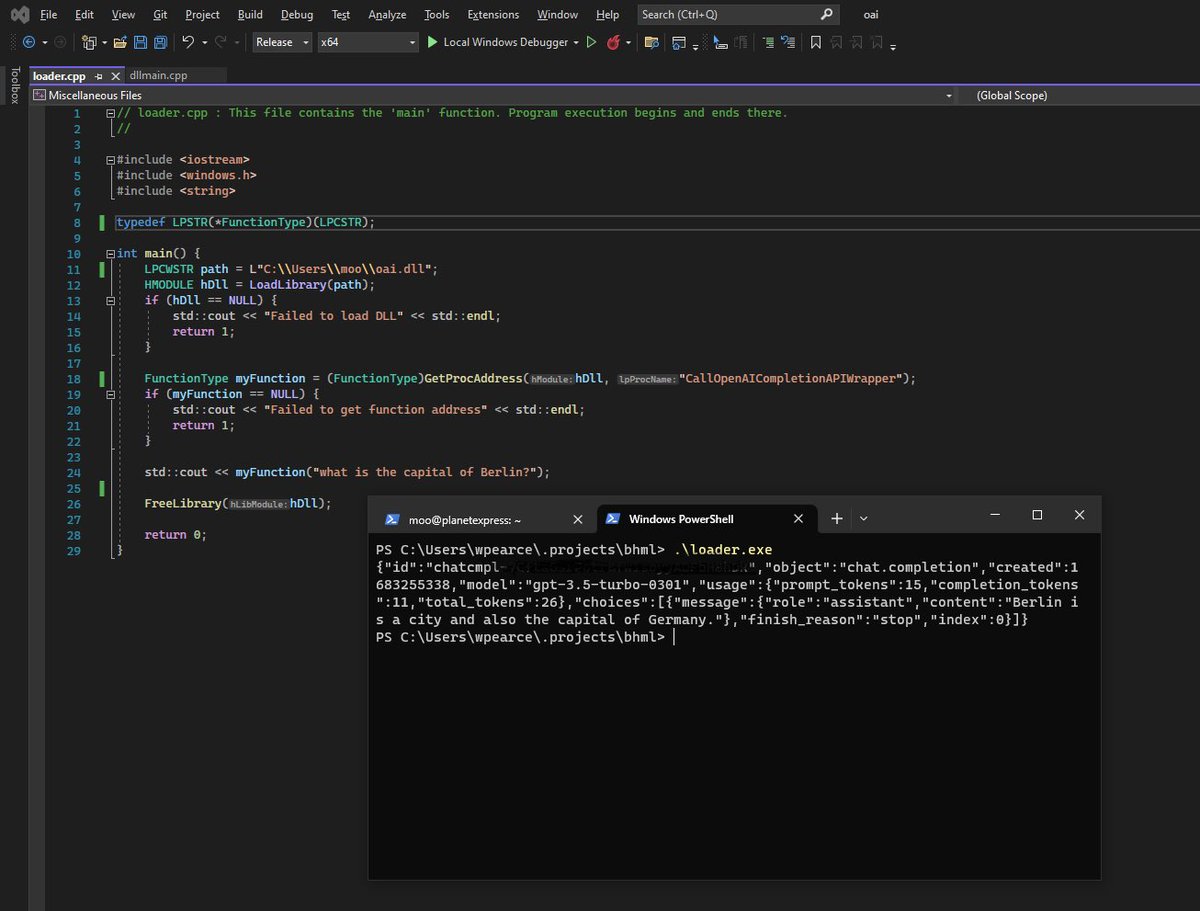Image resolution: width=1200 pixels, height=911 pixels.
Task: Click the Visual Studio logo icon
Action: click(19, 14)
